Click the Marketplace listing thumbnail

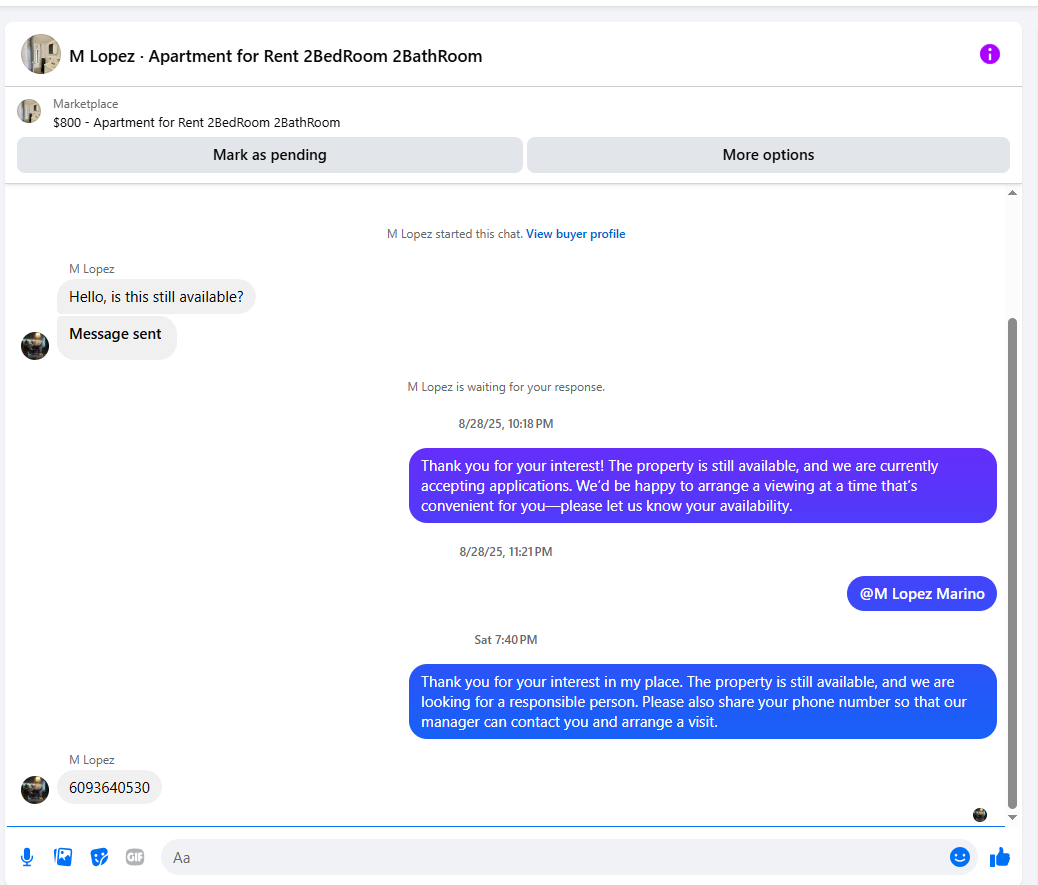click(29, 111)
